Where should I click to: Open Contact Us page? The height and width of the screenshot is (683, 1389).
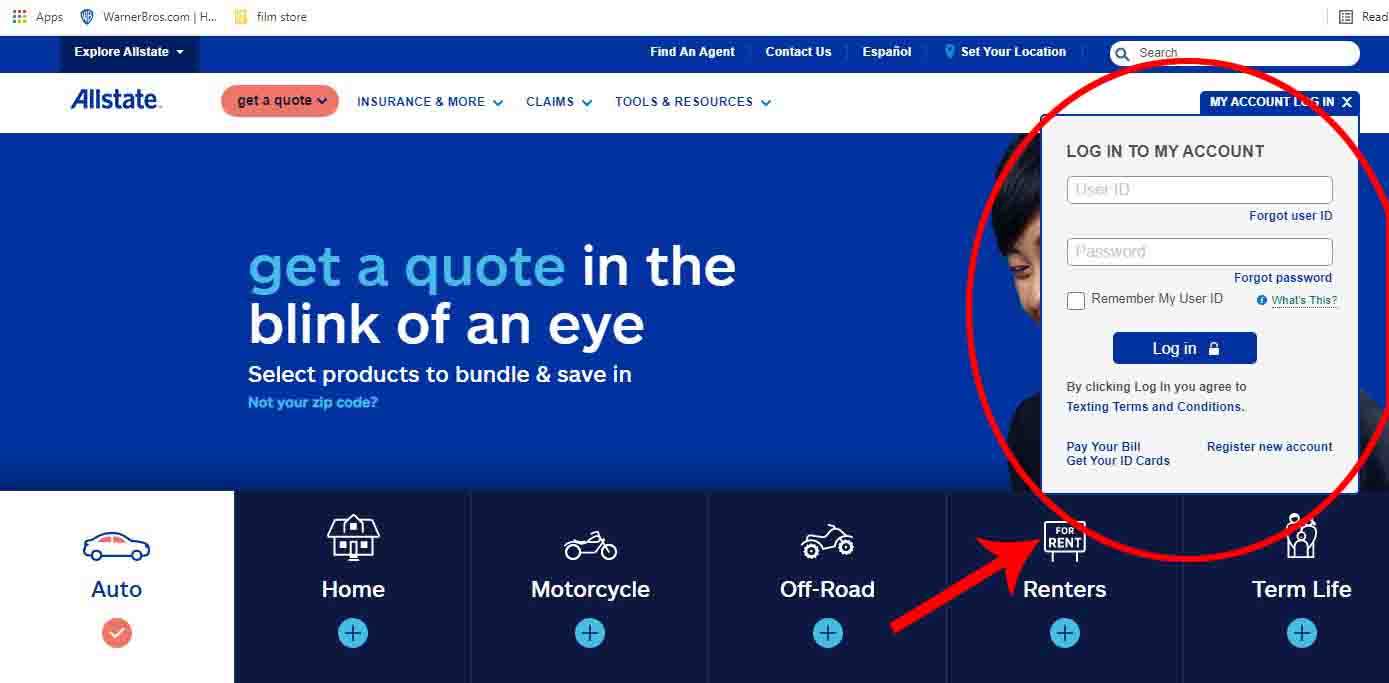point(798,52)
